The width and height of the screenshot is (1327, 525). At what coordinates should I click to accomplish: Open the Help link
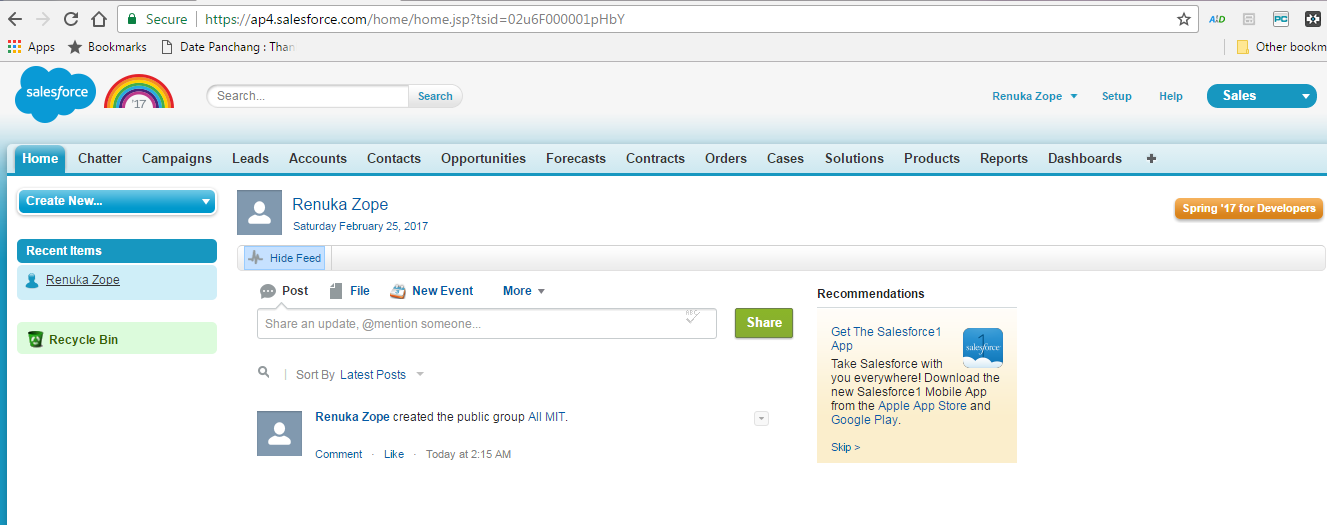[1171, 96]
